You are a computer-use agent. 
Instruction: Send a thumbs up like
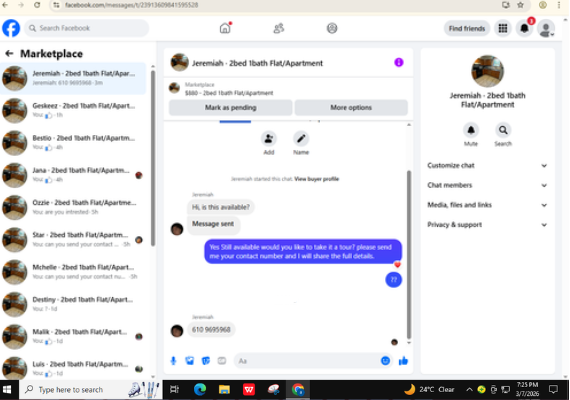(403, 361)
